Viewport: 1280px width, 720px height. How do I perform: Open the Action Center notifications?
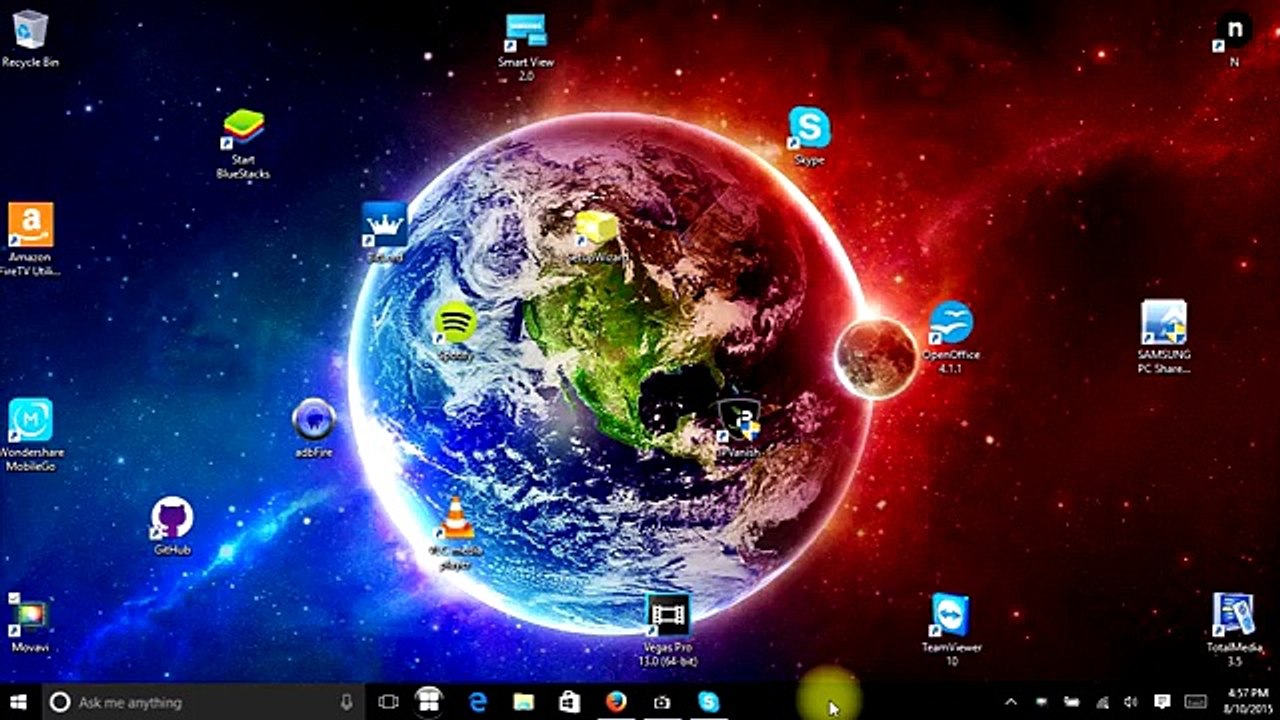click(x=1162, y=702)
